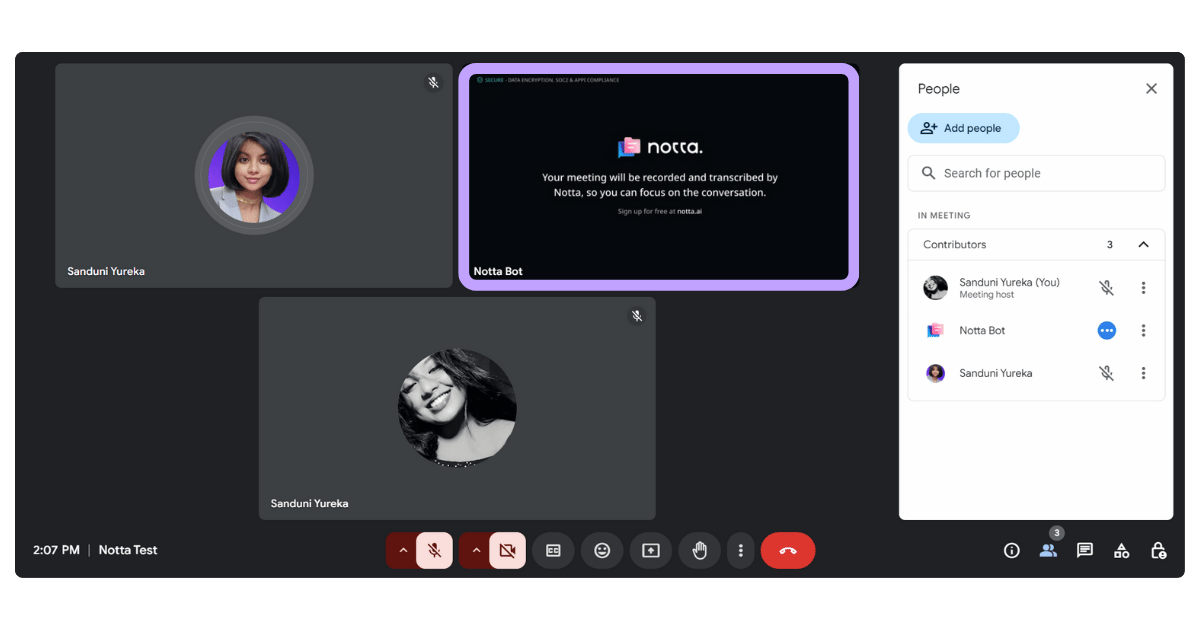Open meeting details info icon
Screen dimensions: 1200x630
point(1012,550)
